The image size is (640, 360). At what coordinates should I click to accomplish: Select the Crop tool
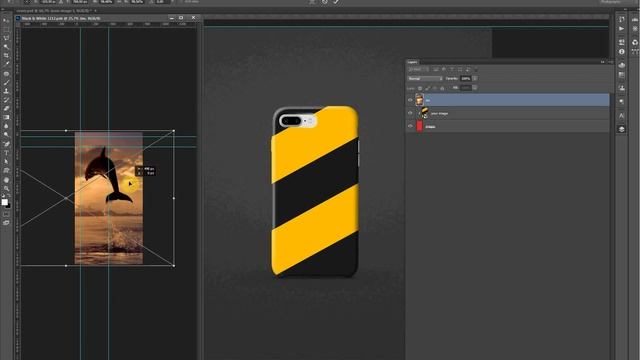6,56
